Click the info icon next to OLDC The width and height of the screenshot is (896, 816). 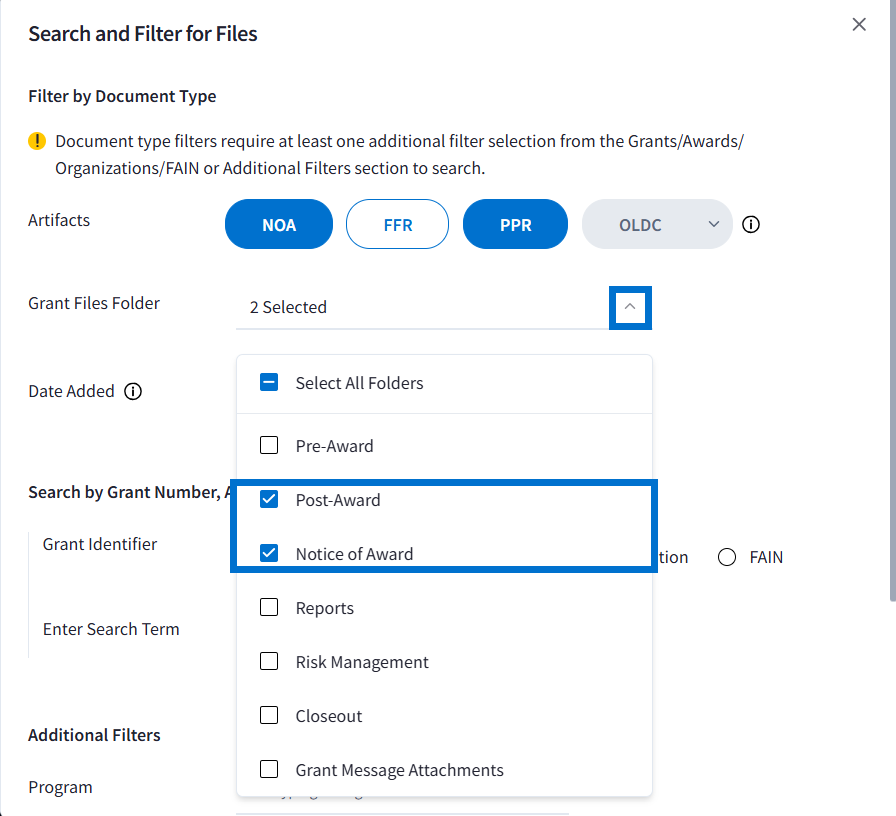pyautogui.click(x=751, y=224)
